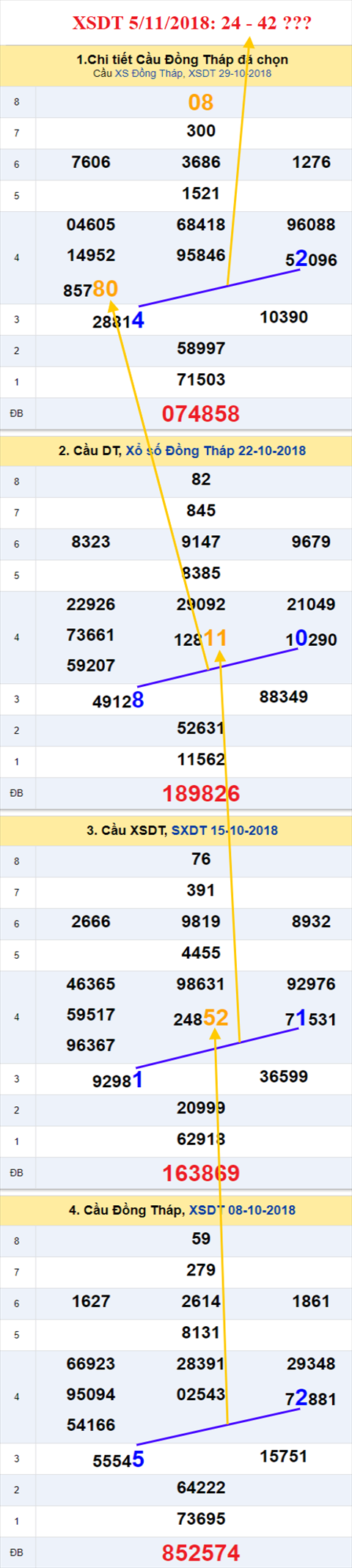Select the red special prize 189826
352x1568 pixels.
(x=201, y=793)
